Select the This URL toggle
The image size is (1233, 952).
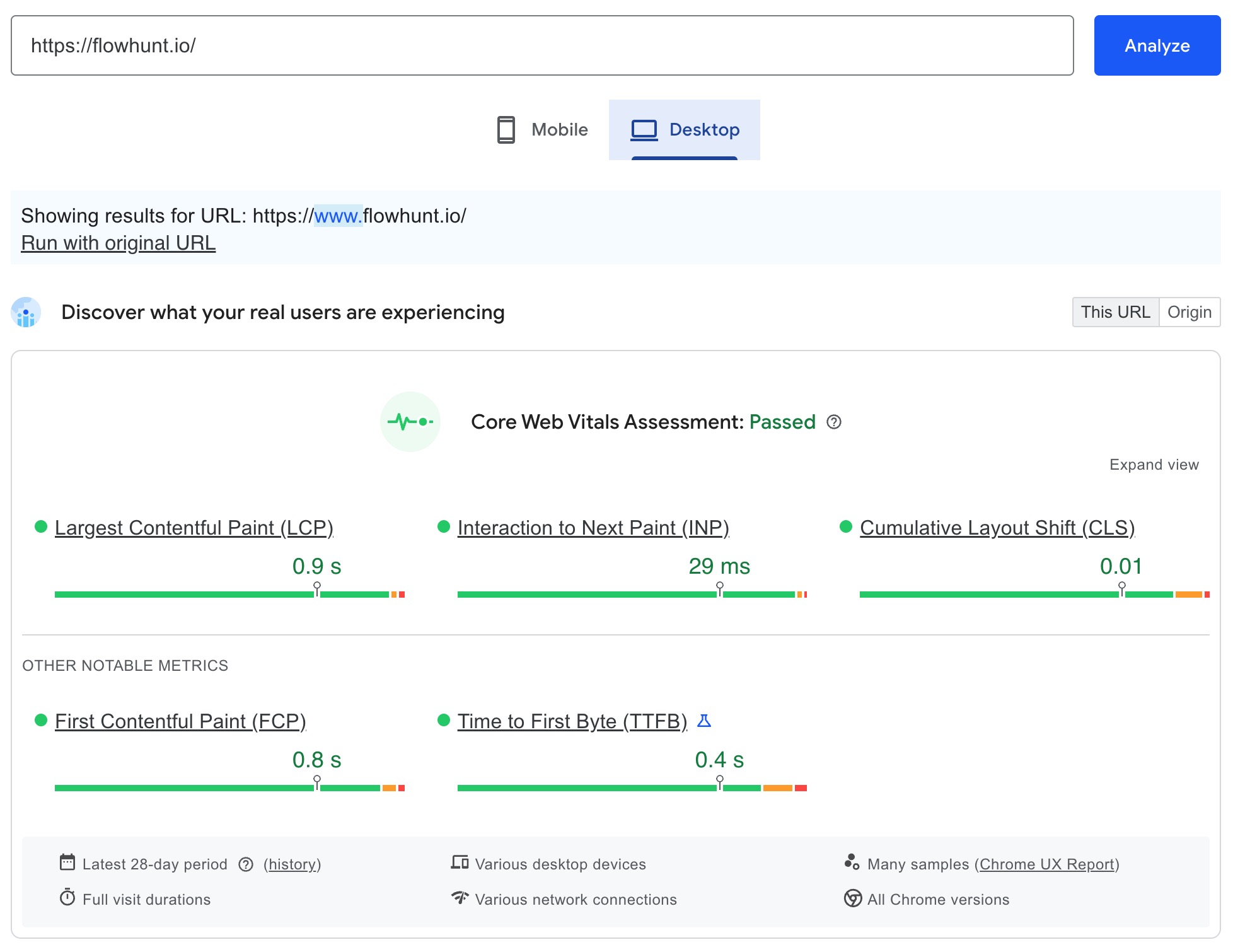1116,311
